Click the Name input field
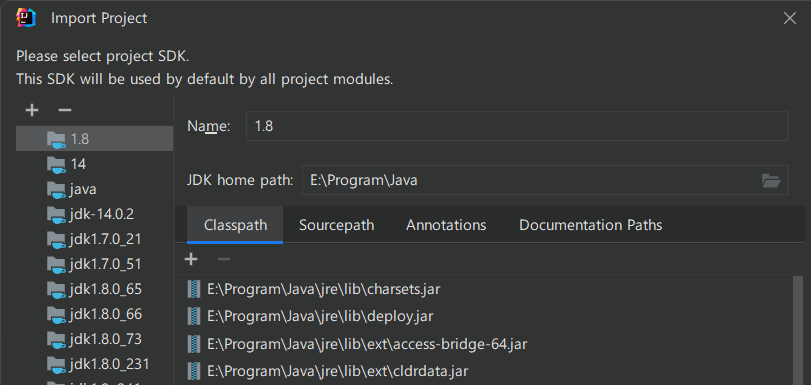Viewport: 811px width, 385px height. pyautogui.click(x=517, y=126)
